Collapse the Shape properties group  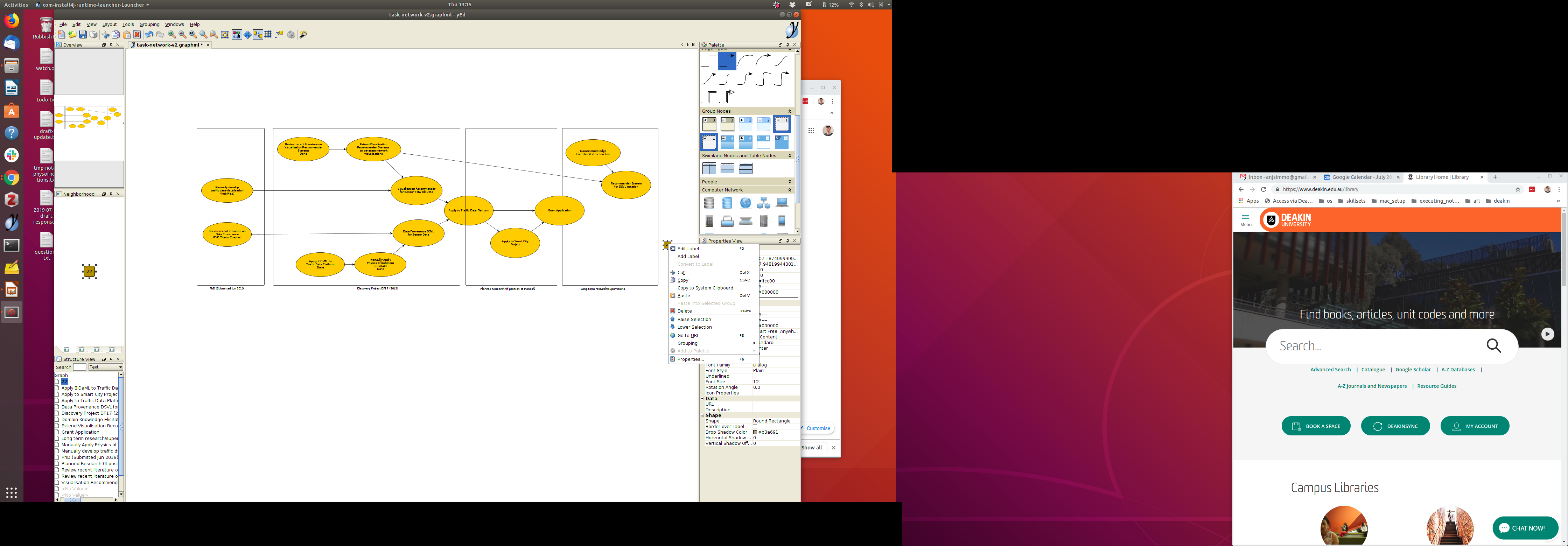702,416
